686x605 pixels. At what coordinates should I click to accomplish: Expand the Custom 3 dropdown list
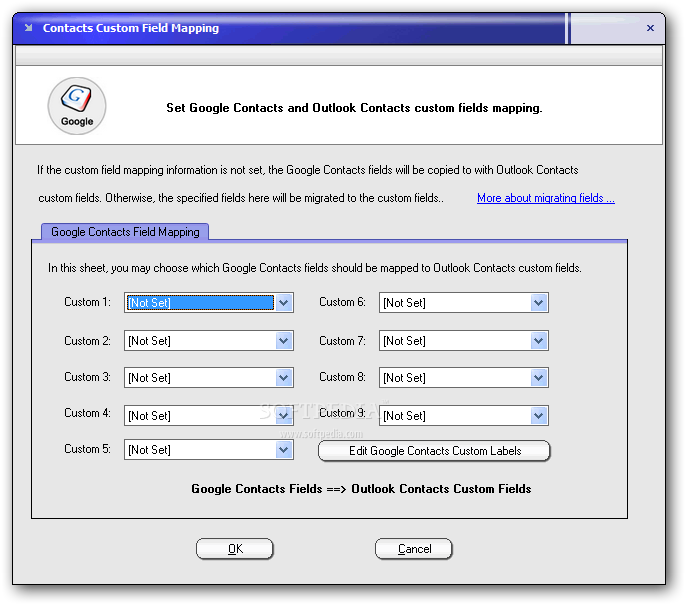point(284,378)
